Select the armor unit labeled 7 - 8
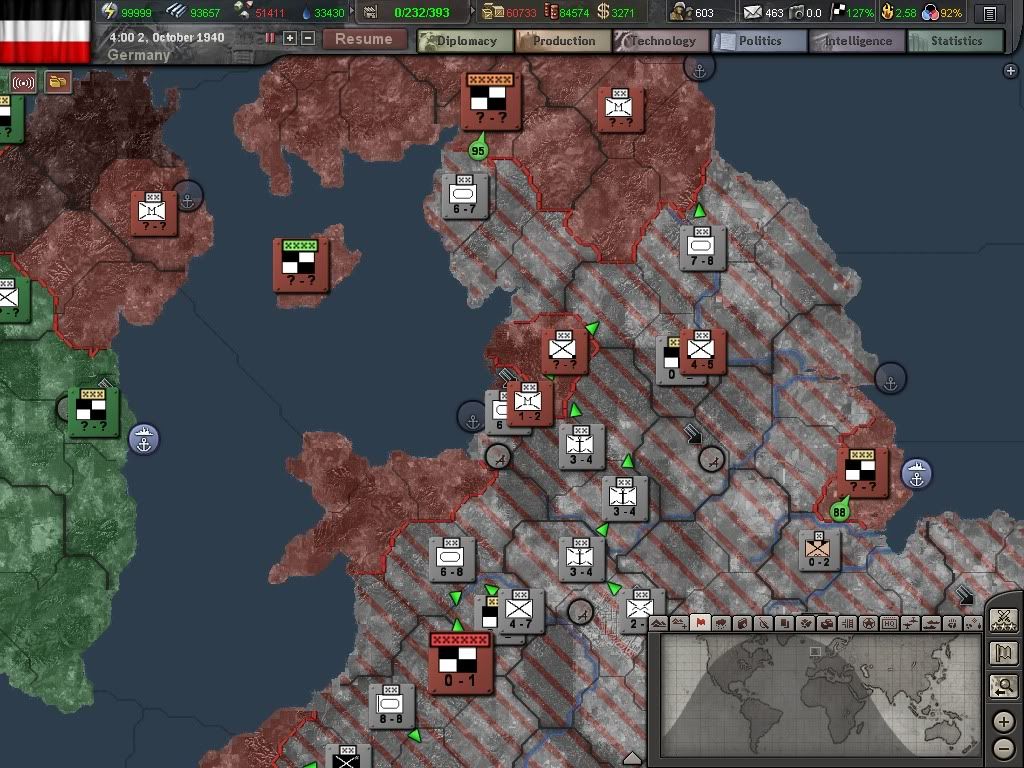This screenshot has width=1024, height=768. 702,248
